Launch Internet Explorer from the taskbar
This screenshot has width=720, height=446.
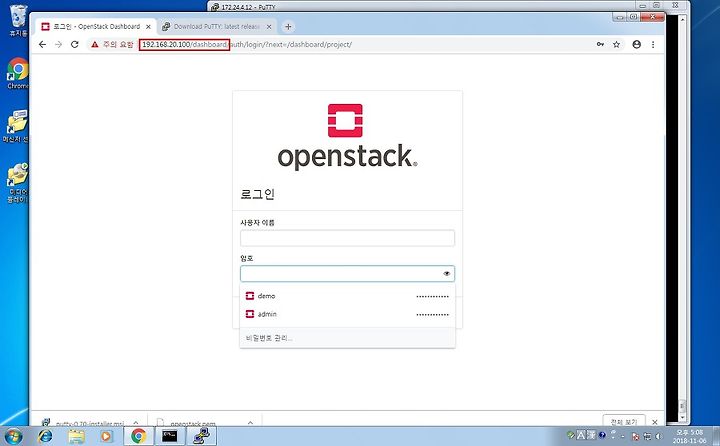(45, 436)
